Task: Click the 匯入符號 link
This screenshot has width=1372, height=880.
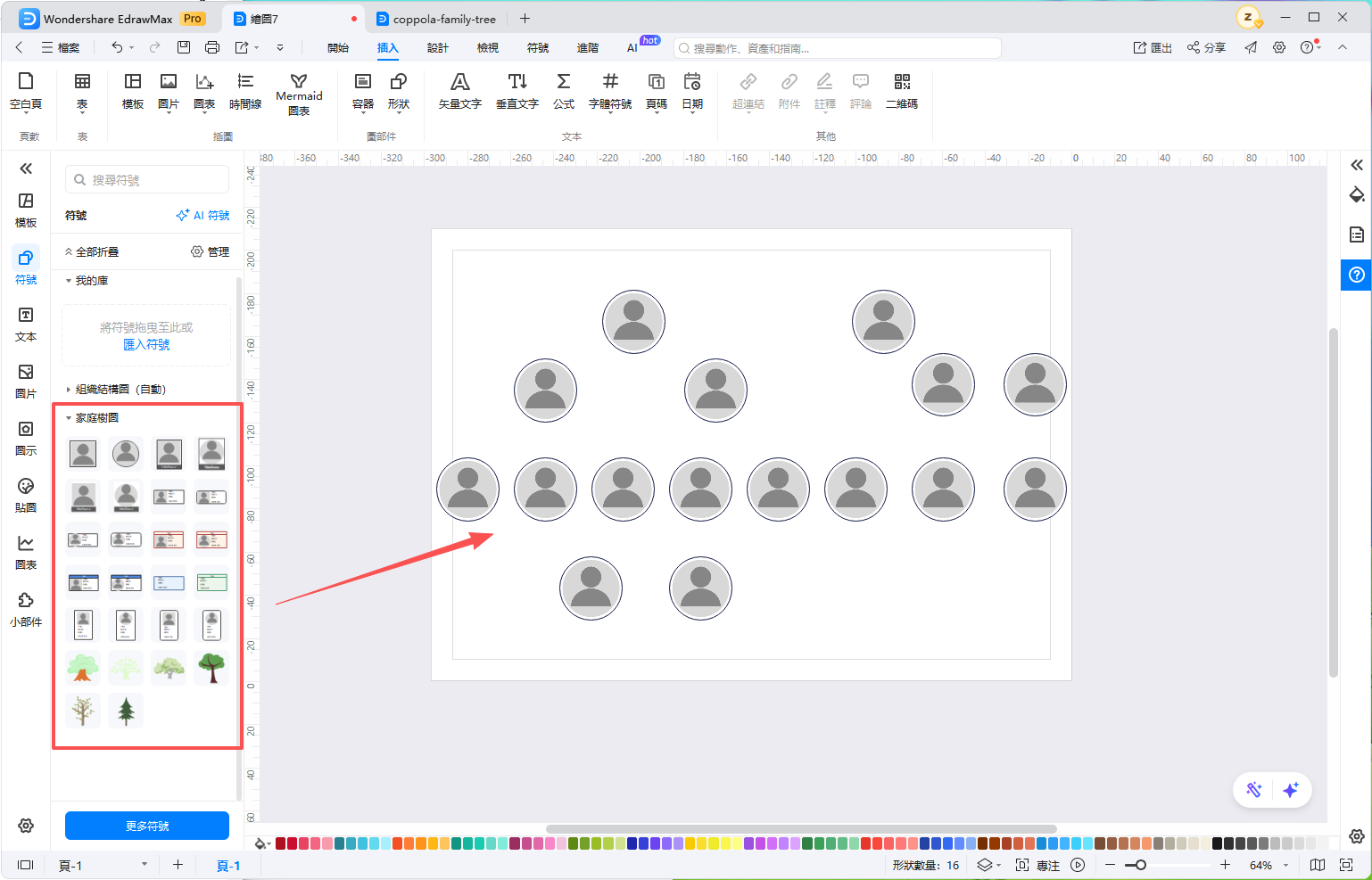Action: click(x=146, y=344)
